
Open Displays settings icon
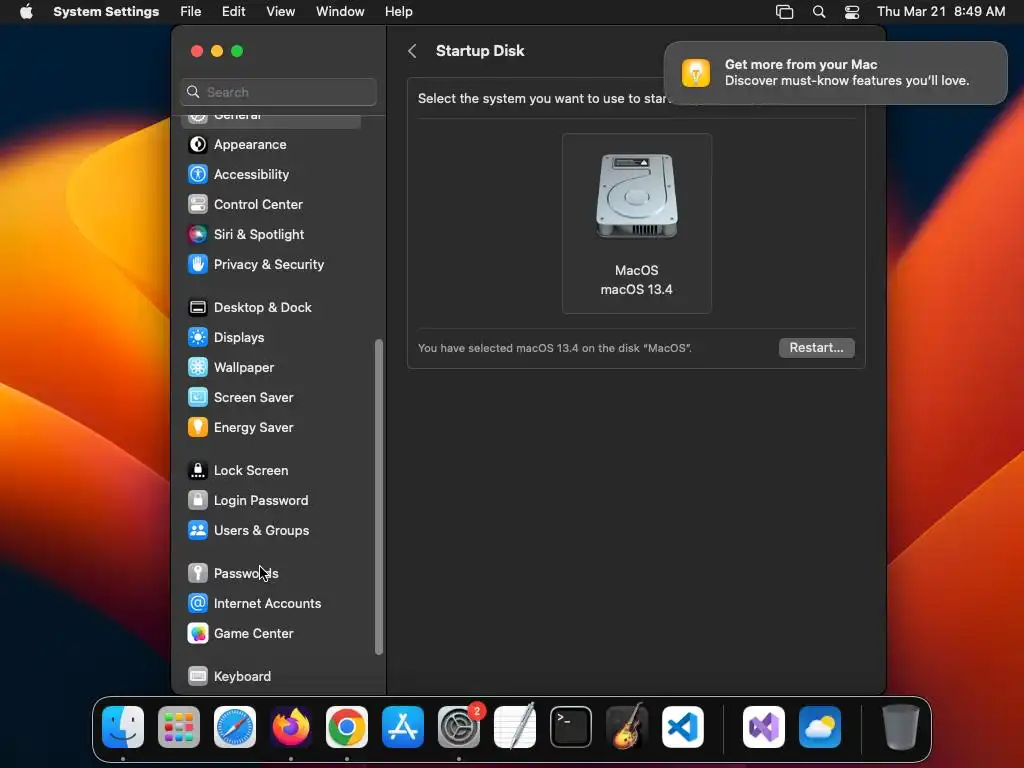click(x=197, y=338)
